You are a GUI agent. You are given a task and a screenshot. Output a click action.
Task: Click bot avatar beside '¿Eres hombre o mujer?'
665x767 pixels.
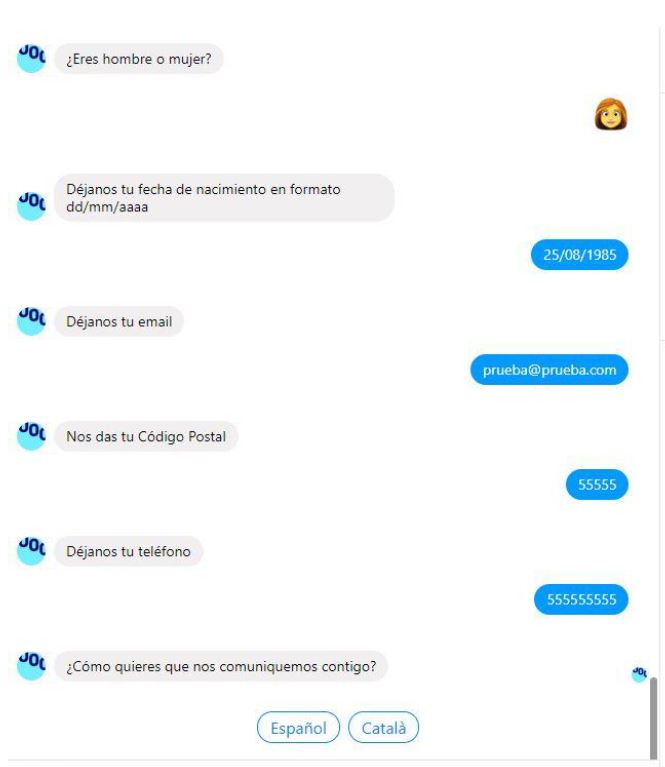click(x=31, y=59)
